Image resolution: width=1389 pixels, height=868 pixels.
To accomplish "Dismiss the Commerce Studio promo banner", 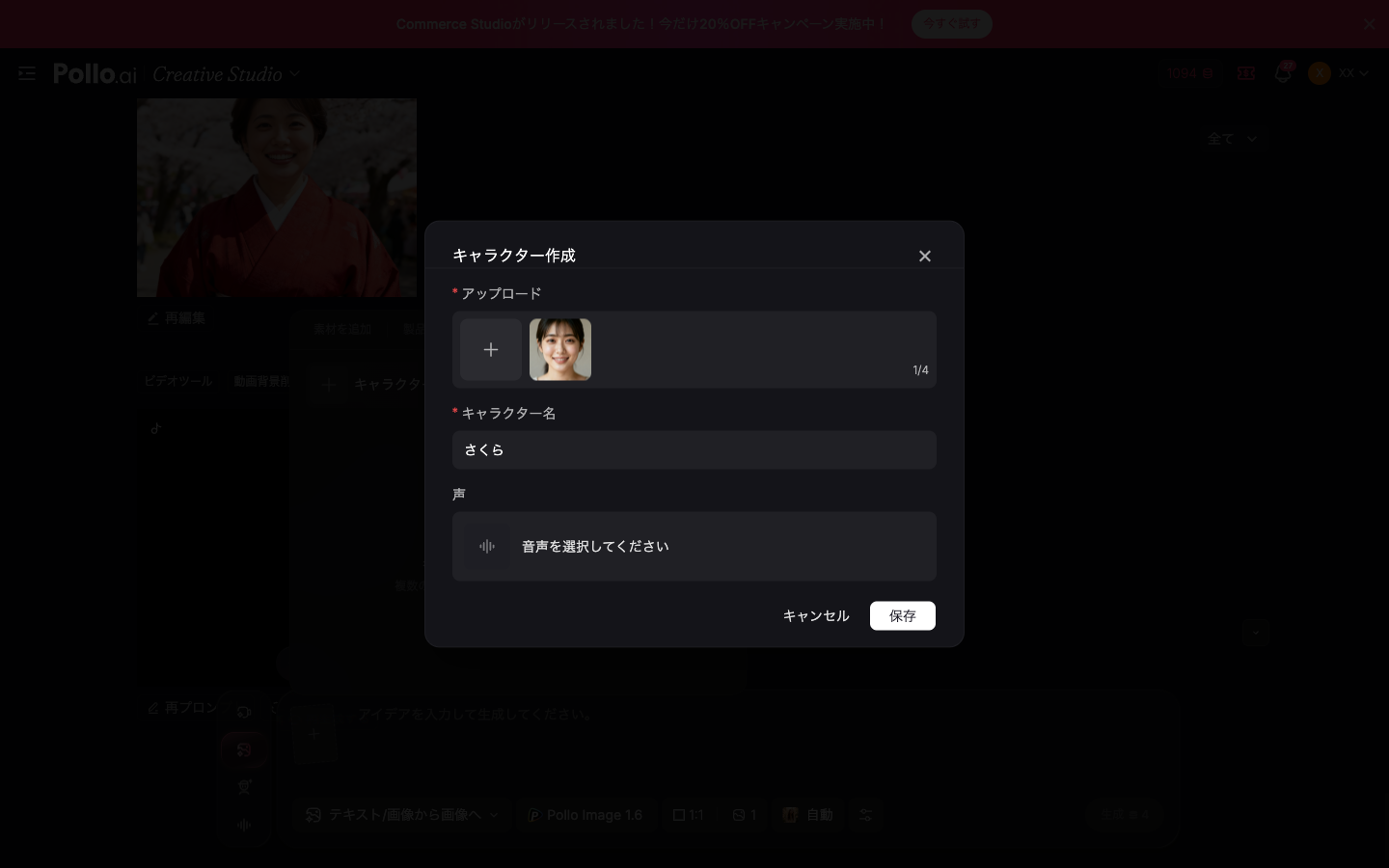I will pos(1369,24).
